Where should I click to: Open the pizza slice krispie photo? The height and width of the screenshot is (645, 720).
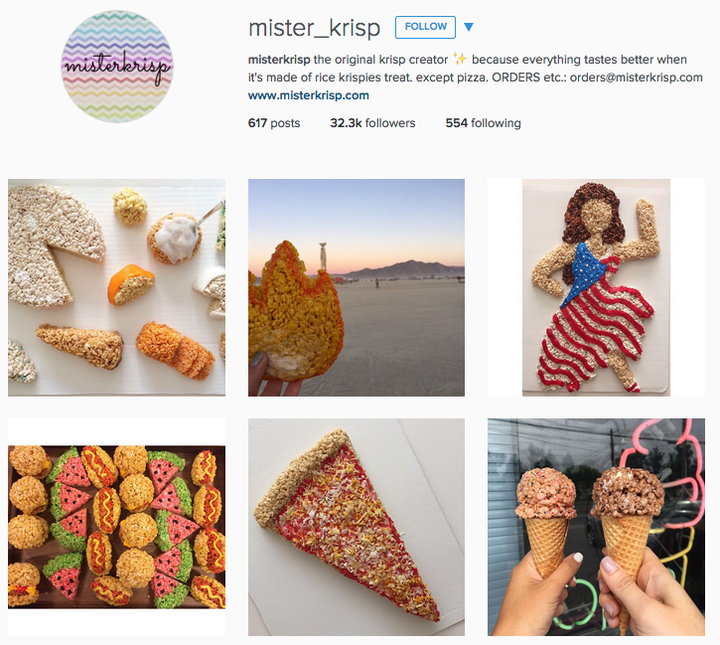[x=356, y=527]
